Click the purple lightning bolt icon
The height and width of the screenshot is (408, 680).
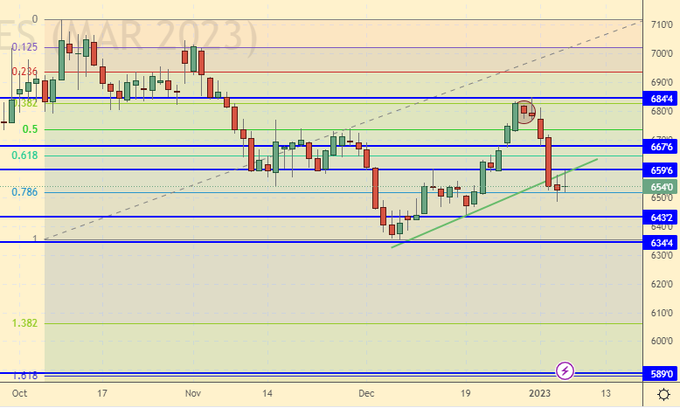coord(565,371)
